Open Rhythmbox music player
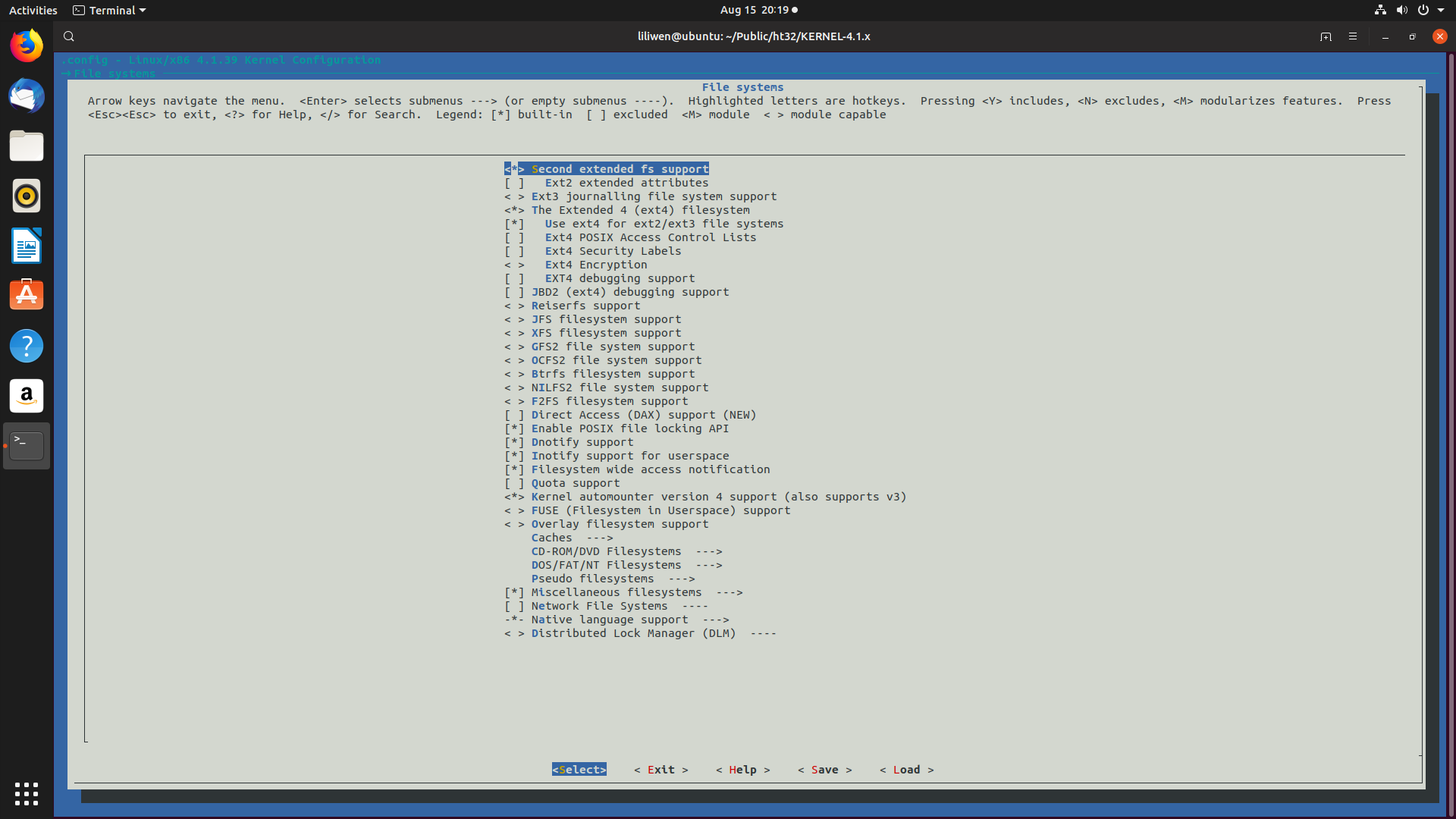This screenshot has height=819, width=1456. (27, 196)
